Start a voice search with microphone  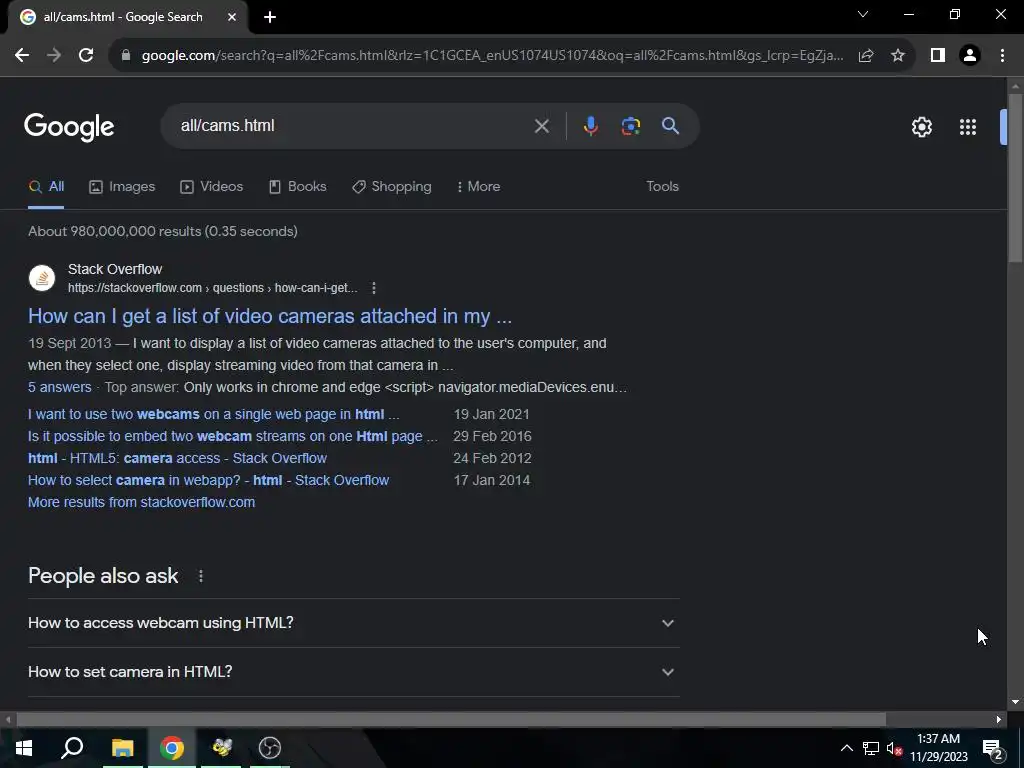pyautogui.click(x=590, y=126)
